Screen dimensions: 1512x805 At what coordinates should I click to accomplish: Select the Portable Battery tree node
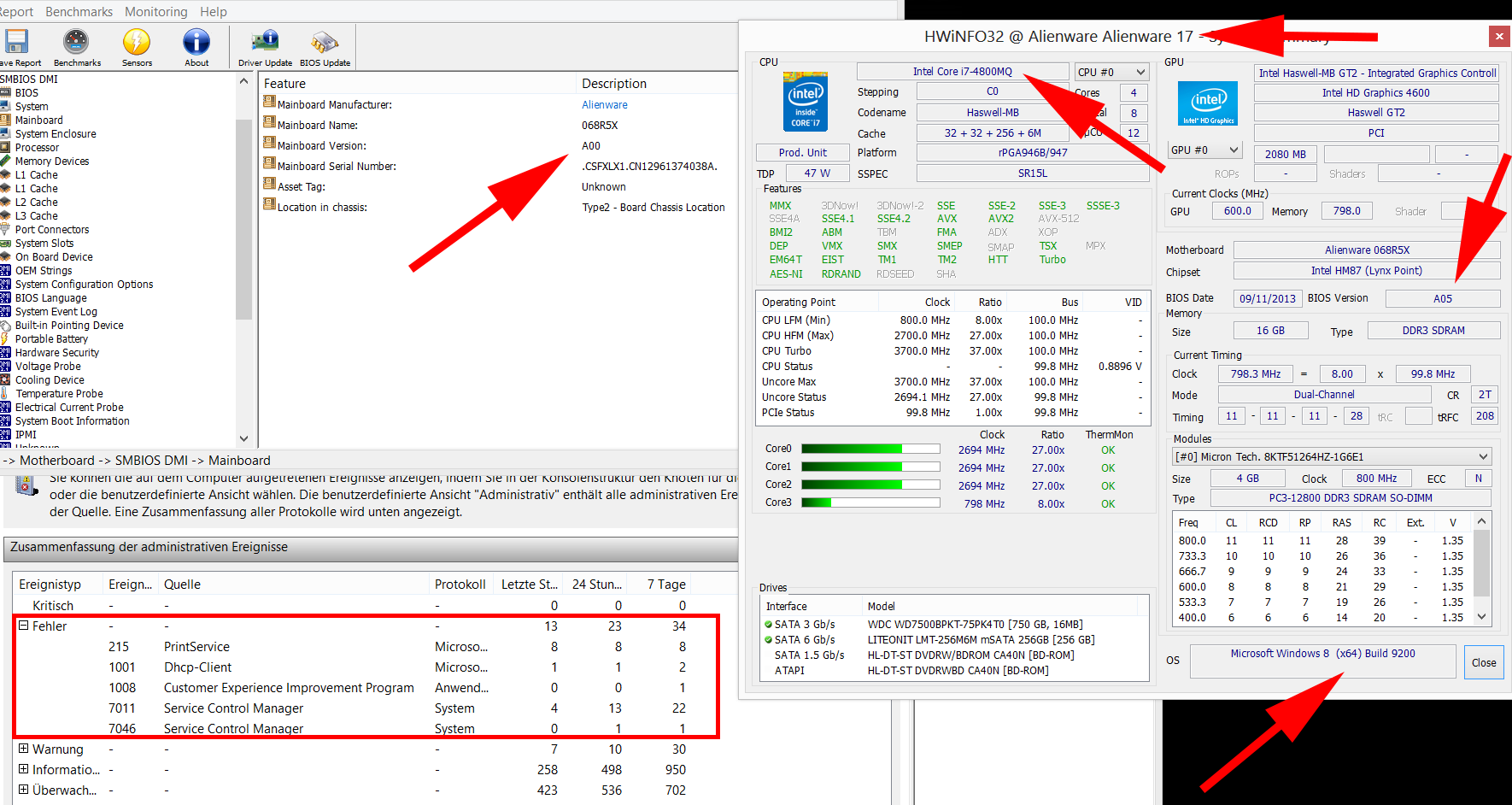coord(51,339)
